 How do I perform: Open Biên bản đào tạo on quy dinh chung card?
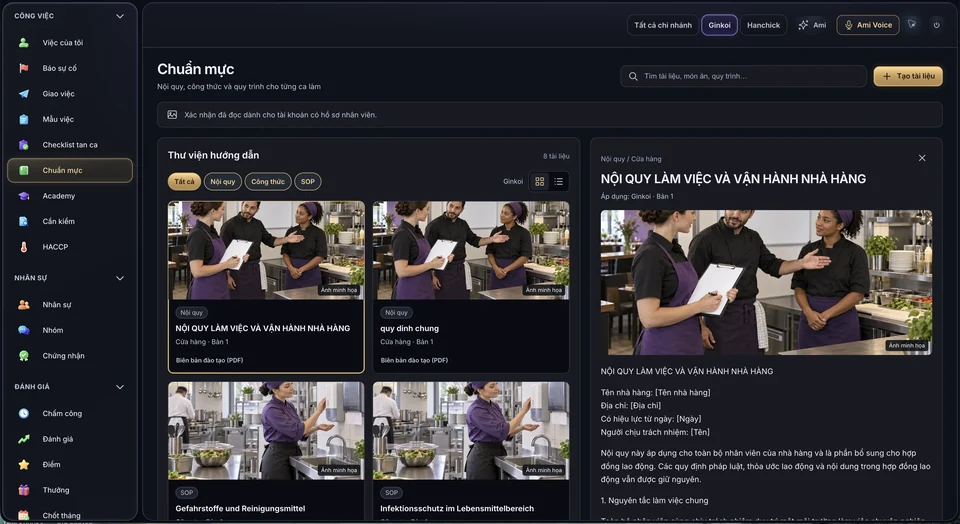[x=414, y=361]
